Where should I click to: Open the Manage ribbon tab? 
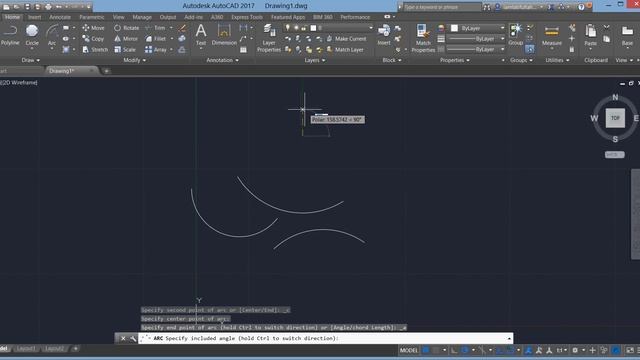(142, 17)
